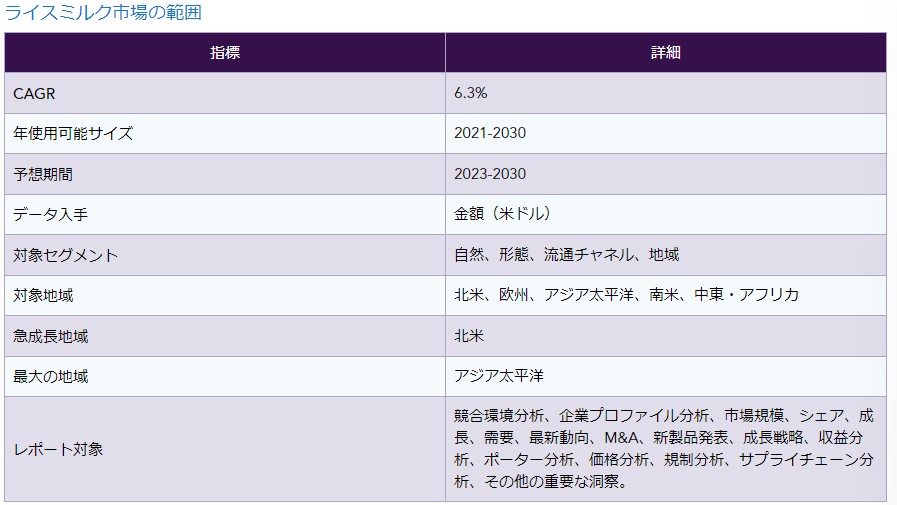Select 北米 in the 急成長地域 row

pos(469,336)
